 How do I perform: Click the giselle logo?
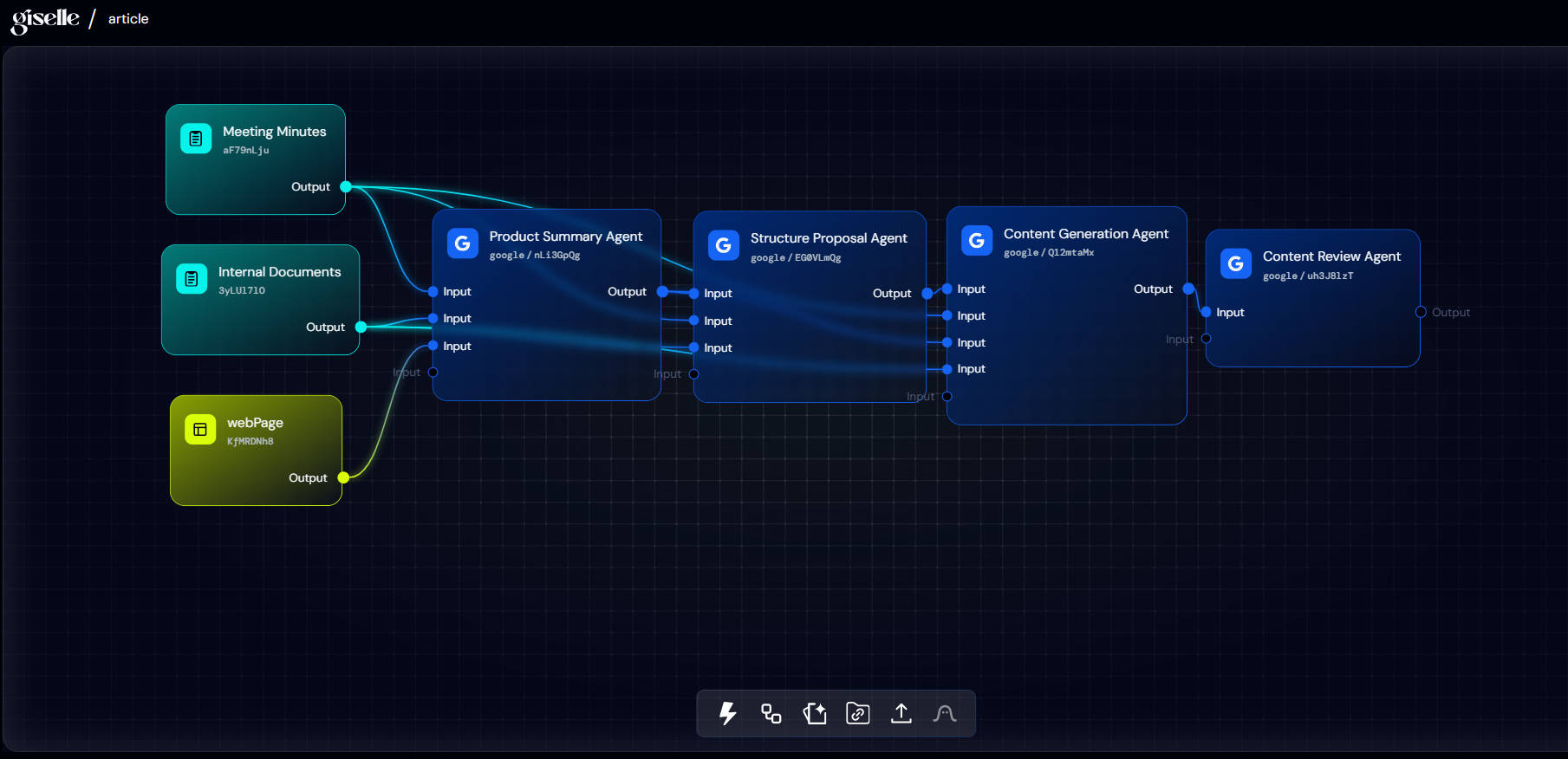(x=45, y=19)
